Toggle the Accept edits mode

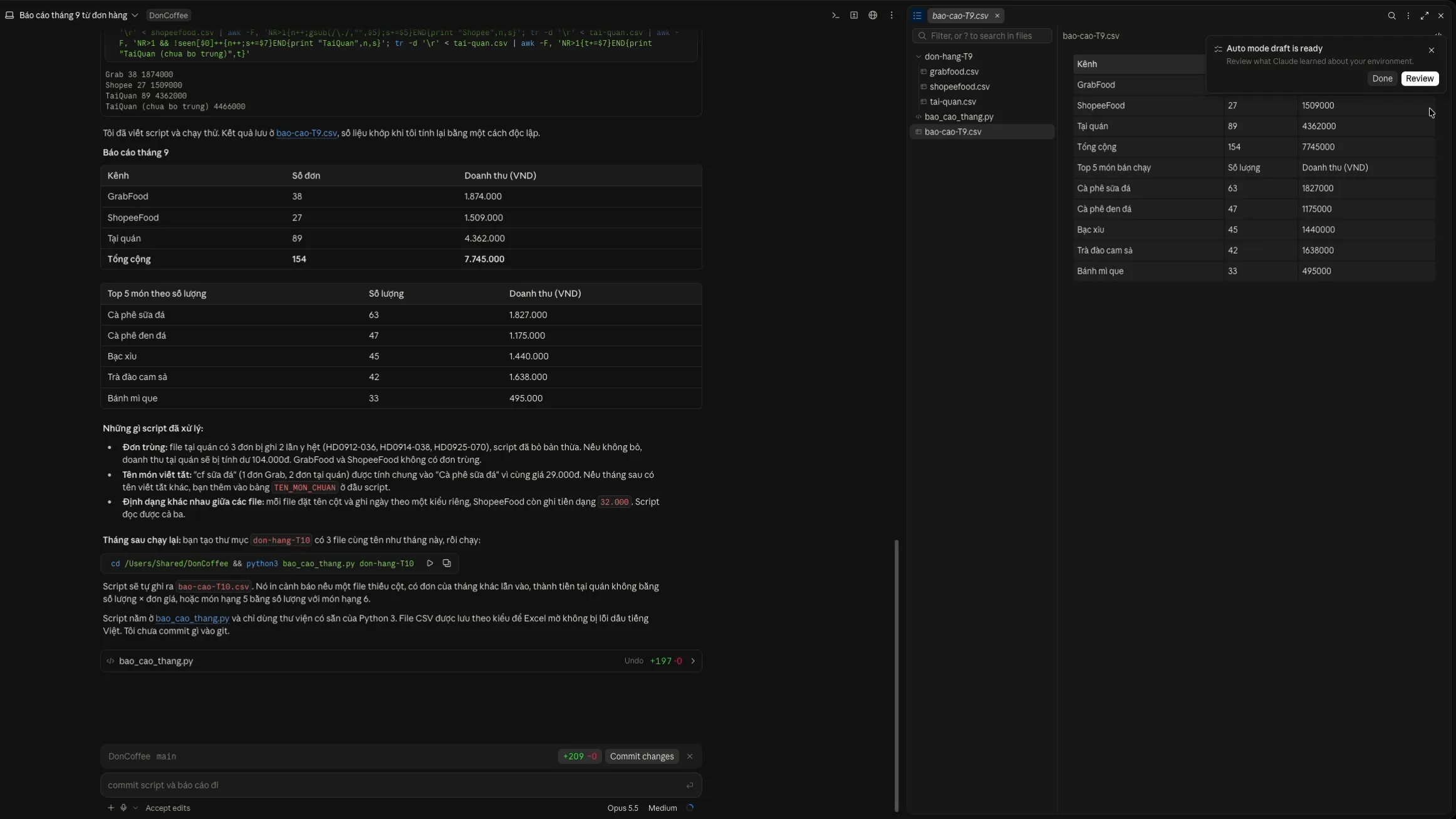point(167,808)
